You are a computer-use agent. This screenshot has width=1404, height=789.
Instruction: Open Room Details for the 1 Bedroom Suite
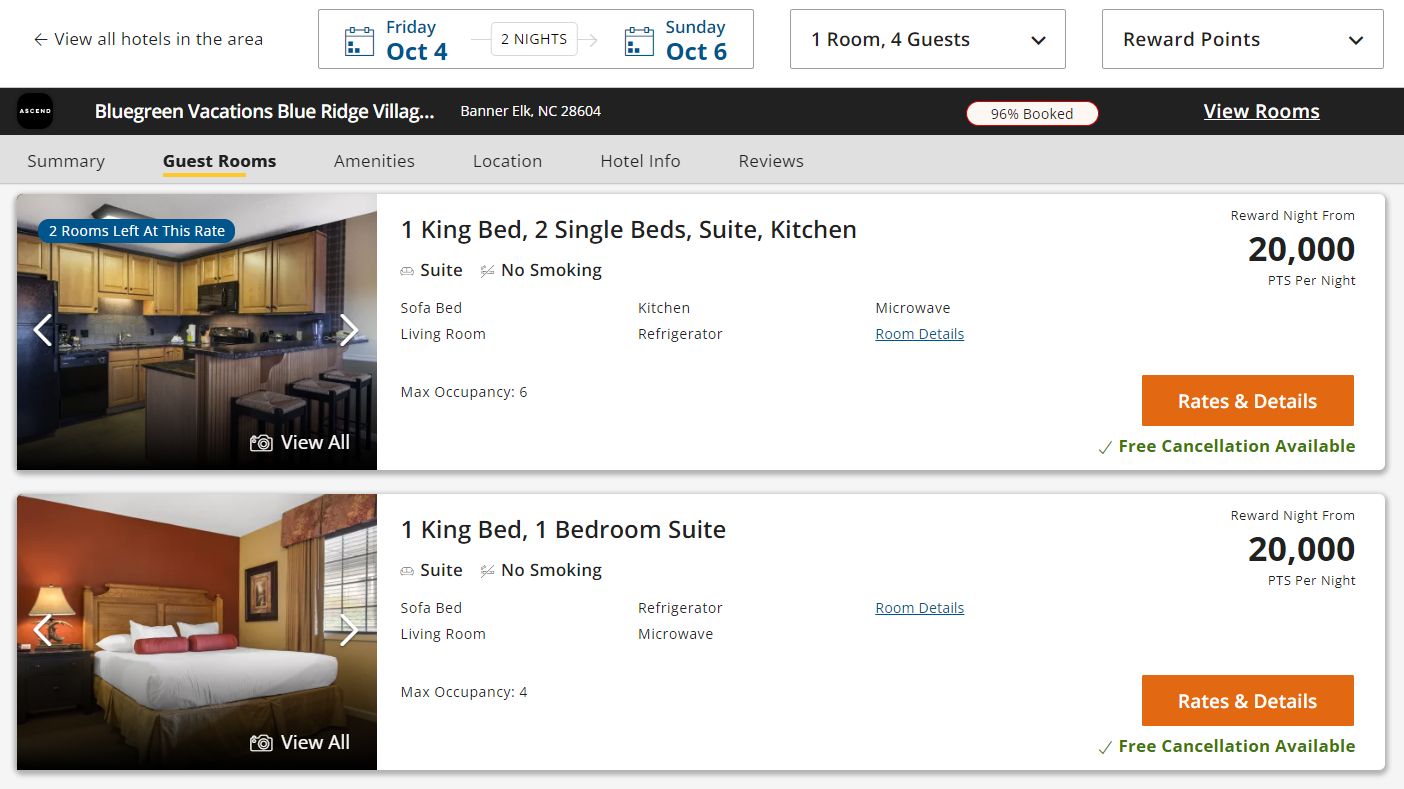coord(919,607)
